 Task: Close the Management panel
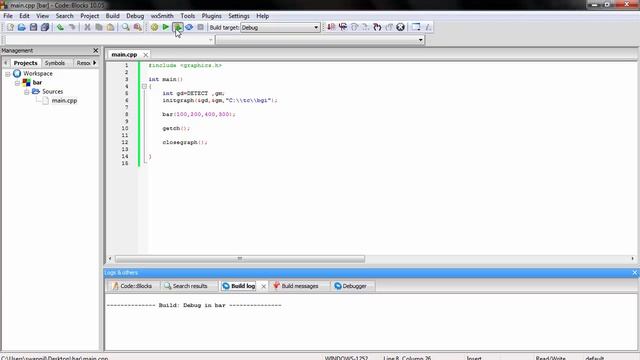click(x=96, y=51)
